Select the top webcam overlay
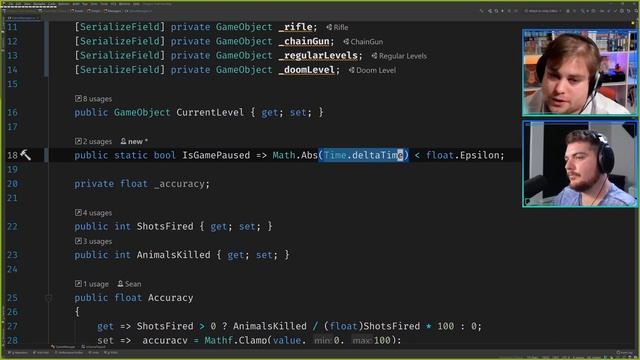The height and width of the screenshot is (360, 640). 580,72
